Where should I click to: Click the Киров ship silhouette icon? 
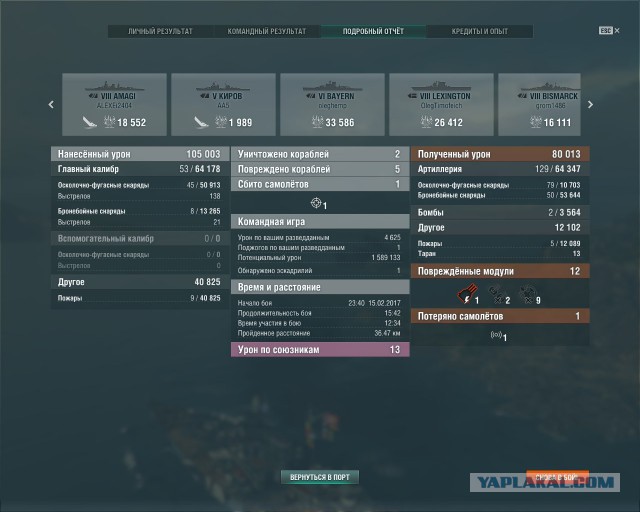click(223, 86)
